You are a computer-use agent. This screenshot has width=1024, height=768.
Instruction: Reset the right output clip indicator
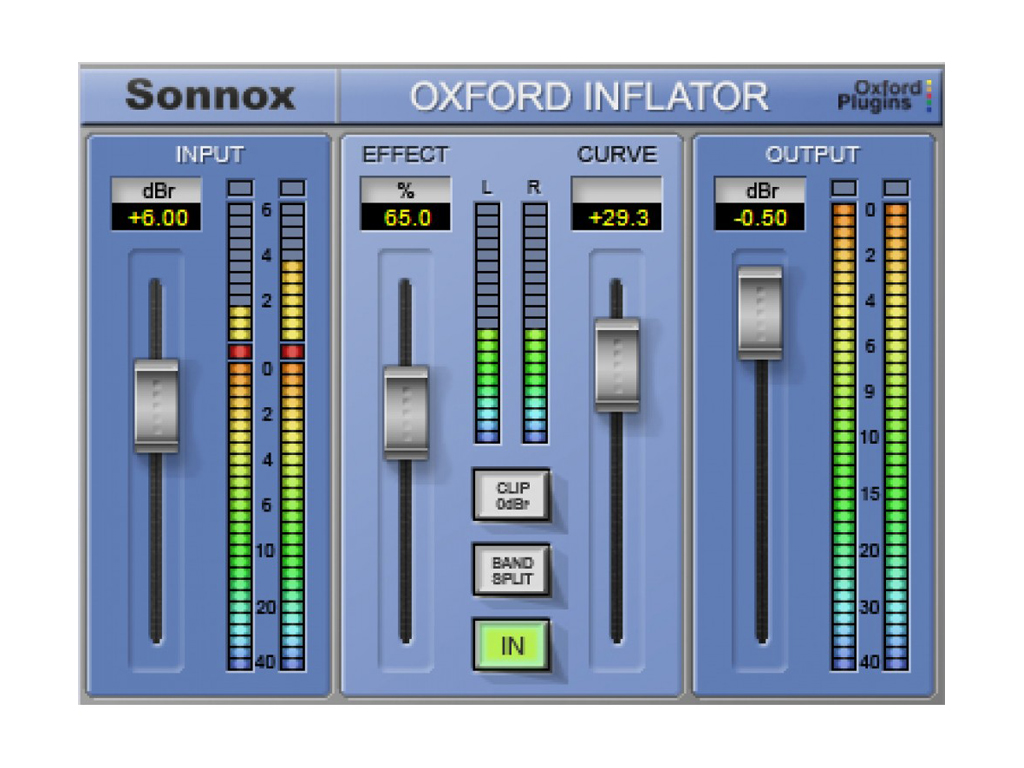point(897,188)
